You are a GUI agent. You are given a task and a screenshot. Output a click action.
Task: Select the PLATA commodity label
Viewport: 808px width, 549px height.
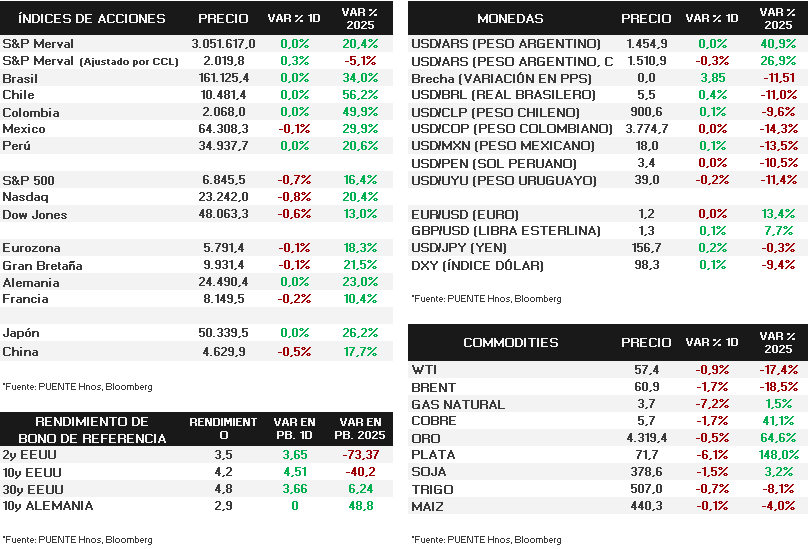click(432, 455)
